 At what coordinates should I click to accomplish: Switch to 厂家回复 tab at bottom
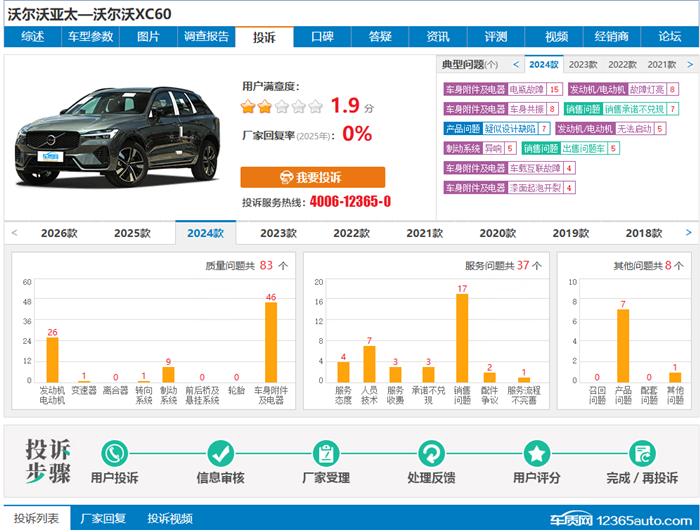pos(103,519)
